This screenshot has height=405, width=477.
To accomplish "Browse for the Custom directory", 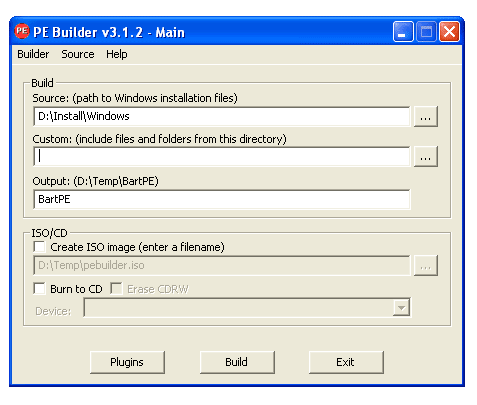I will [x=426, y=156].
